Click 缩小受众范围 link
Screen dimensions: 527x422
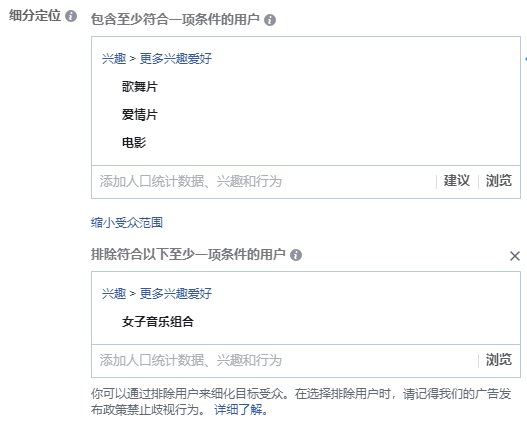pyautogui.click(x=127, y=222)
